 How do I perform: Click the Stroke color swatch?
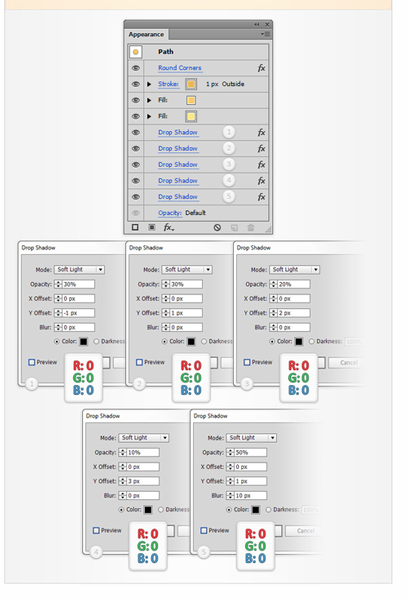click(x=191, y=84)
